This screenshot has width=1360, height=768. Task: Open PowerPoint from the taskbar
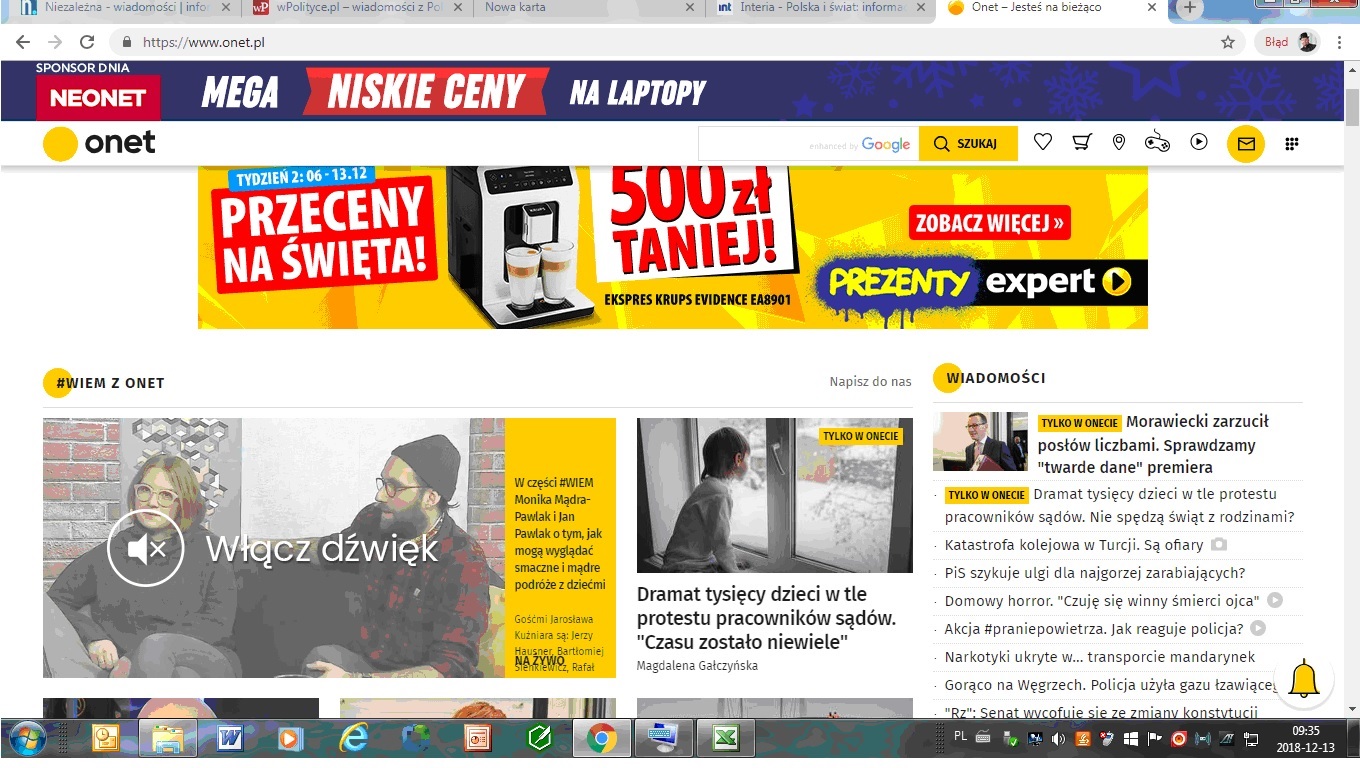(478, 739)
